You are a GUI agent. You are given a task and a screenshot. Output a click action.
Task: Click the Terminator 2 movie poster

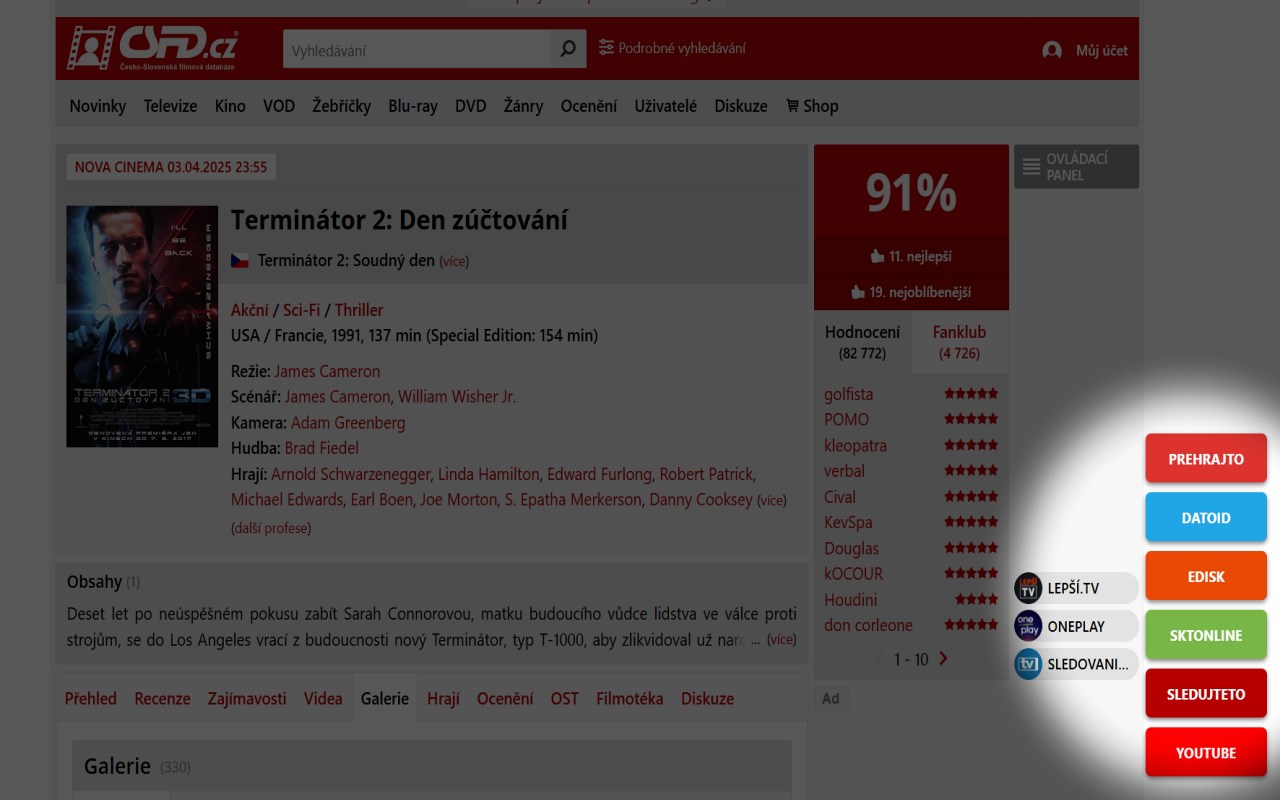(x=142, y=326)
